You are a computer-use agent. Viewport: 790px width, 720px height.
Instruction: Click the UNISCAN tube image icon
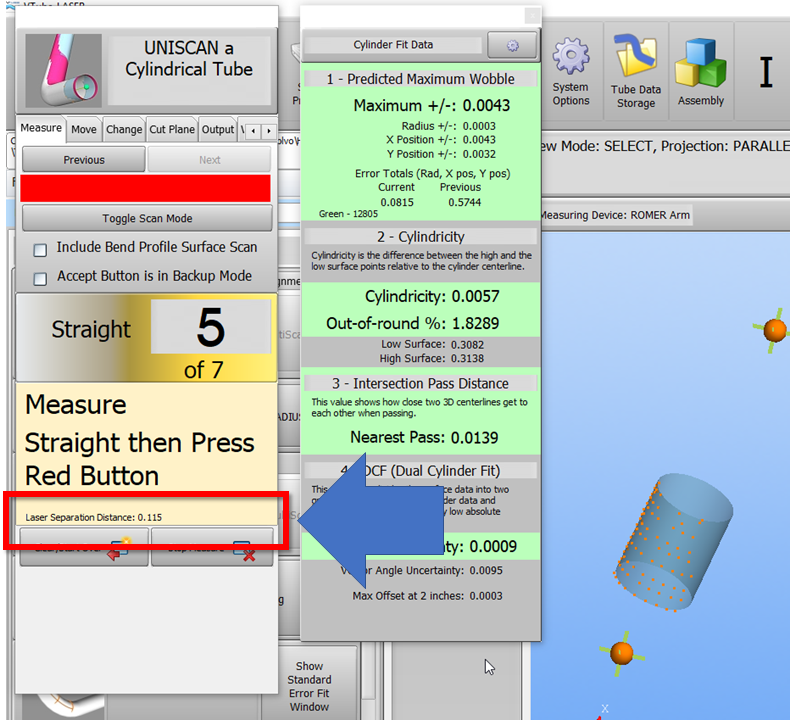[63, 72]
